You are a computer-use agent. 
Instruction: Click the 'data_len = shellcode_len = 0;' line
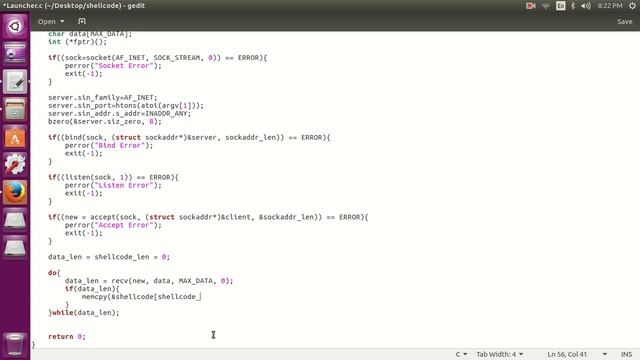pos(109,257)
